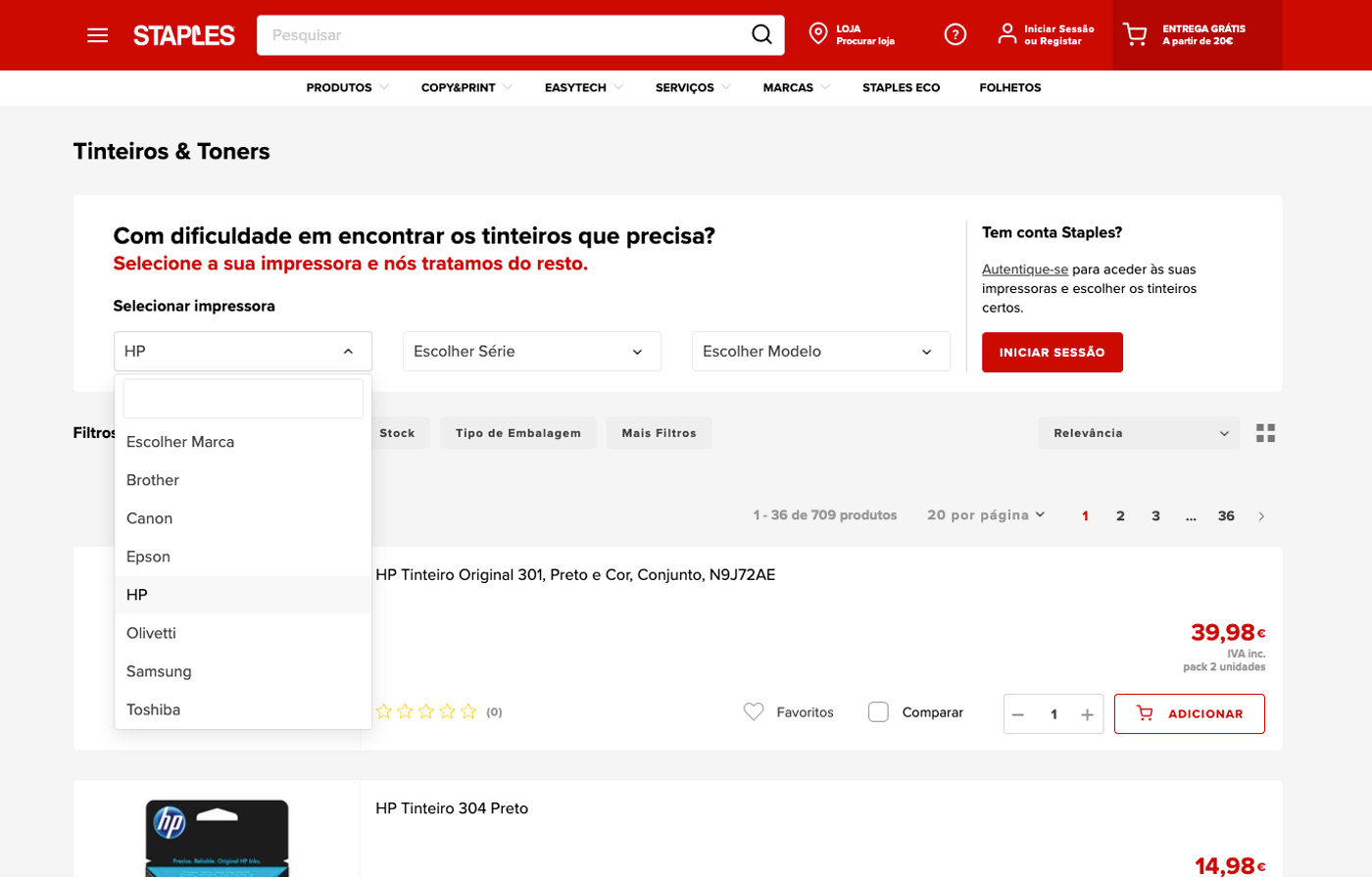Expand the Easytech nav menu
The width and height of the screenshot is (1372, 877).
coord(584,88)
